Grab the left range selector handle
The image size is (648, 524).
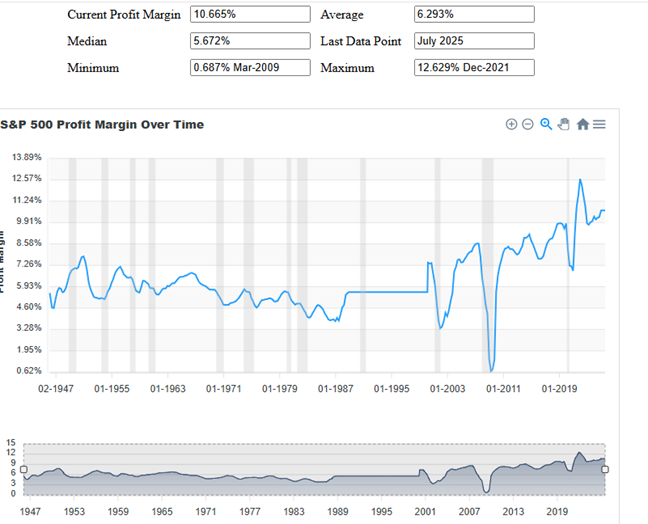pyautogui.click(x=24, y=469)
